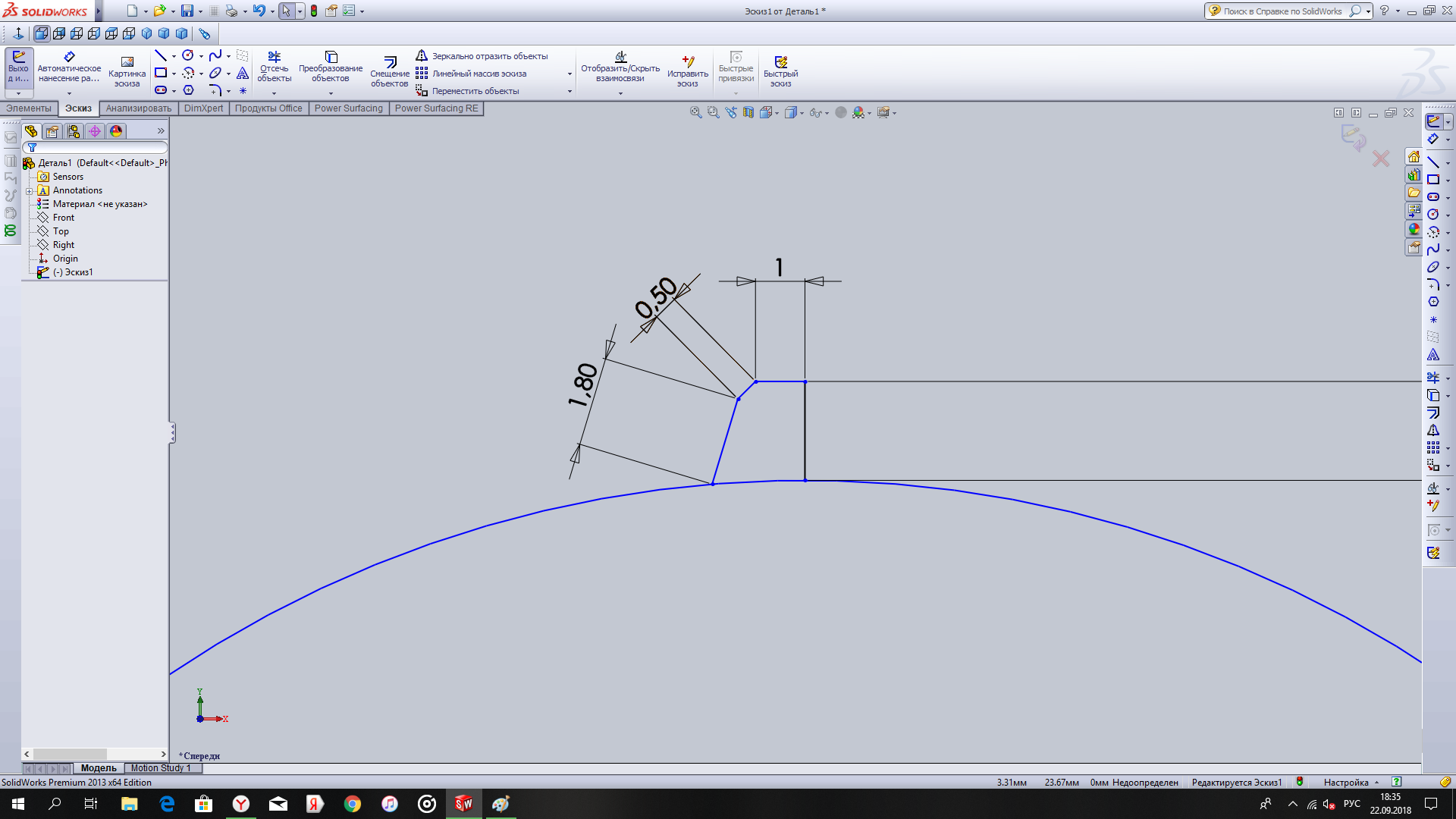Expand the Эскиз1 sketch item

(x=29, y=272)
